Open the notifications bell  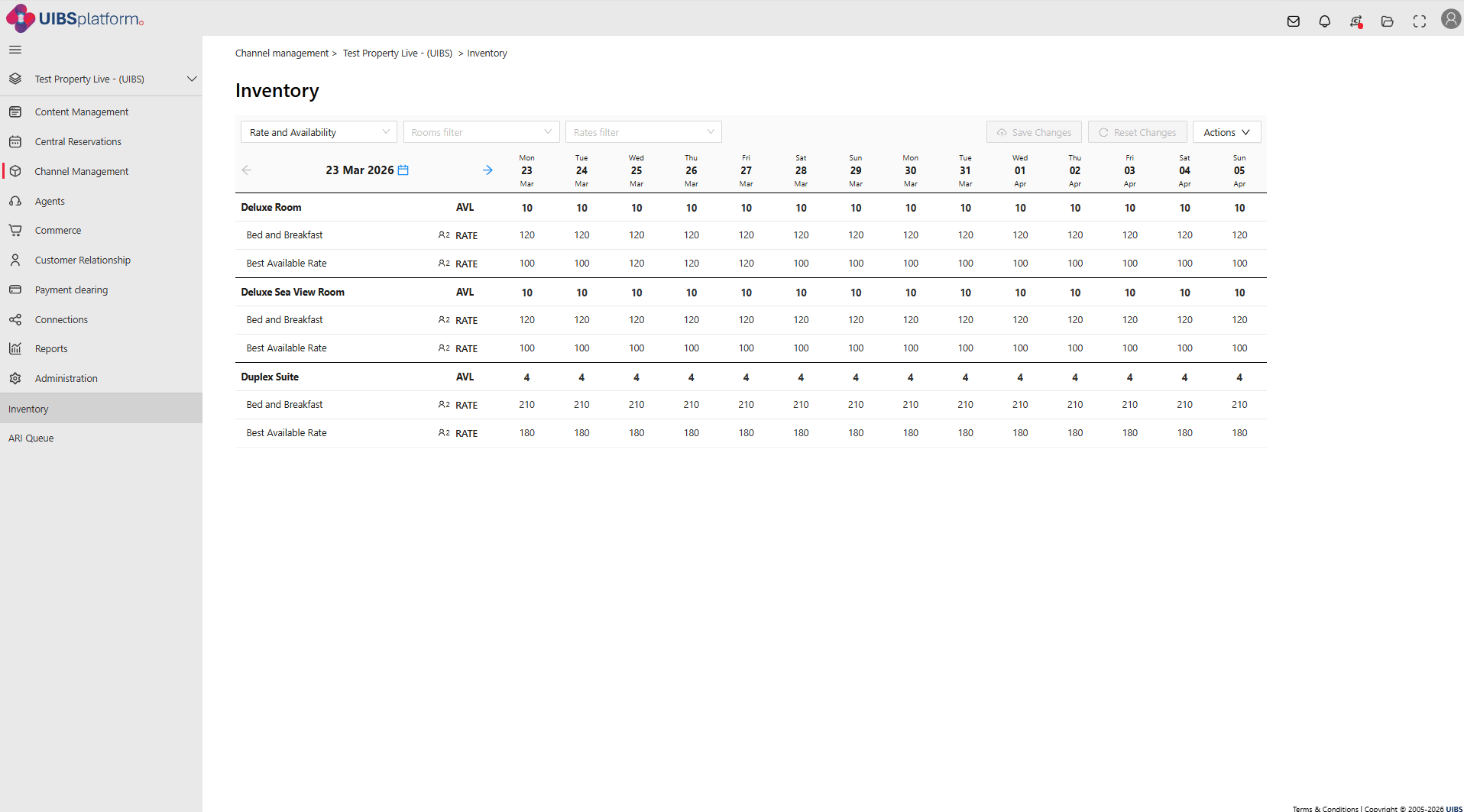1324,21
